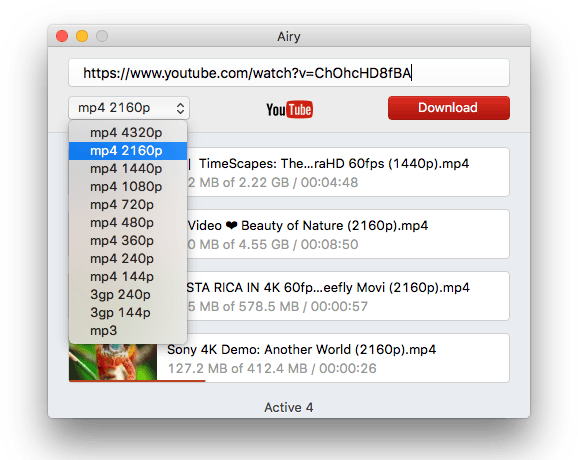Viewport: 578px width, 460px height.
Task: Click the red Download button
Action: coord(449,108)
